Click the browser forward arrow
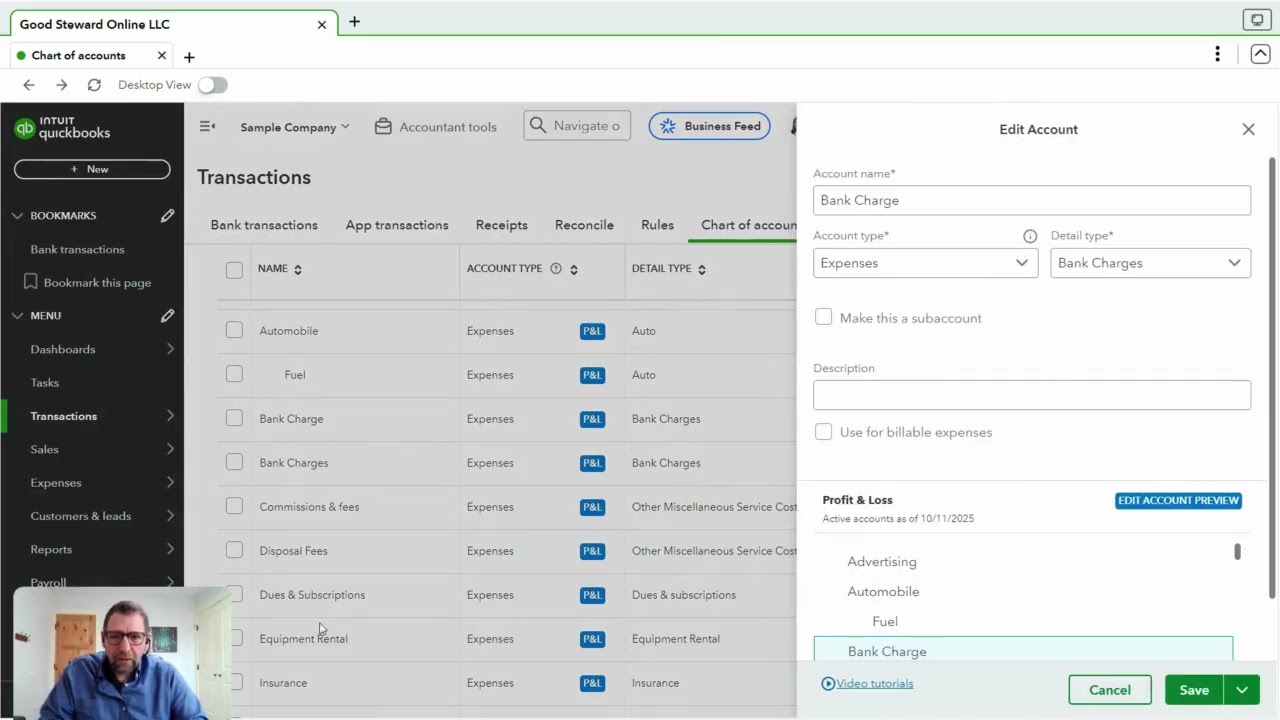1280x720 pixels. [62, 85]
